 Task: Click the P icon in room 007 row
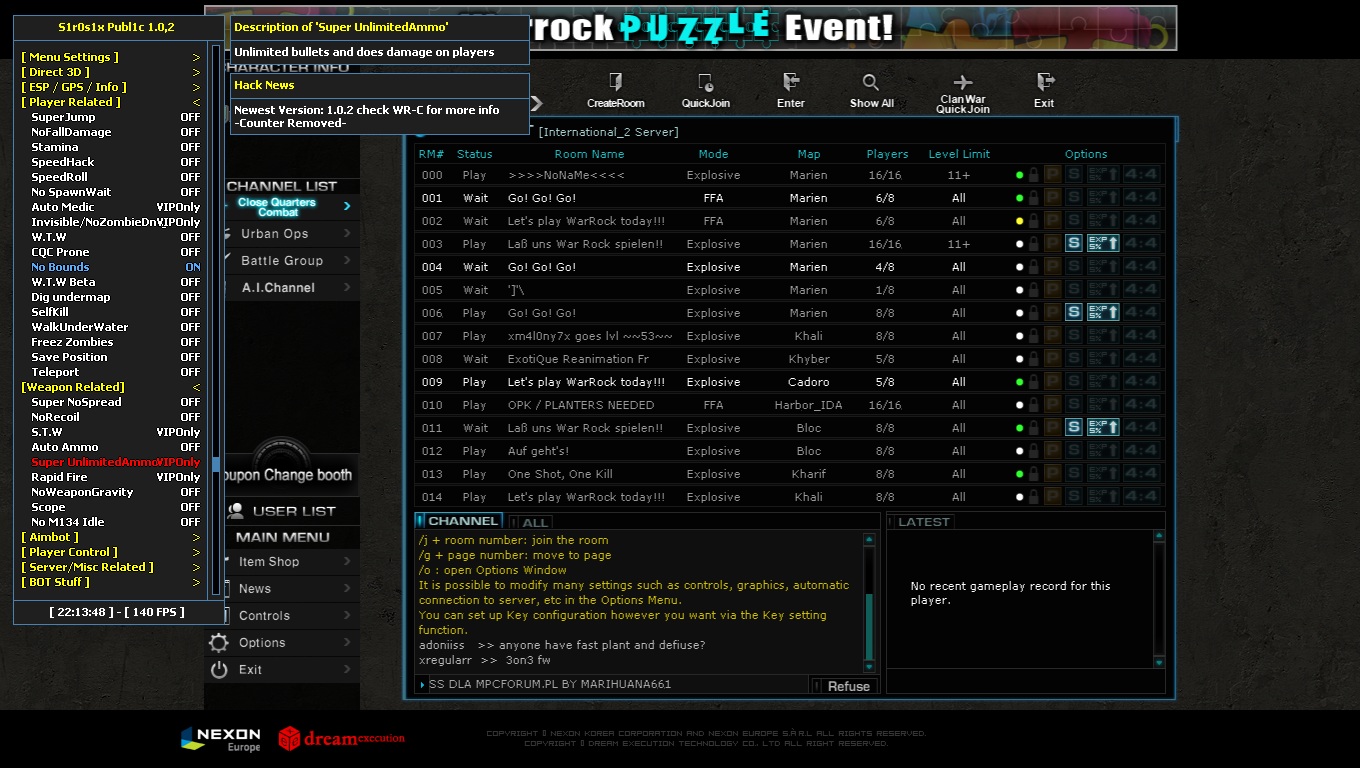[x=1052, y=336]
